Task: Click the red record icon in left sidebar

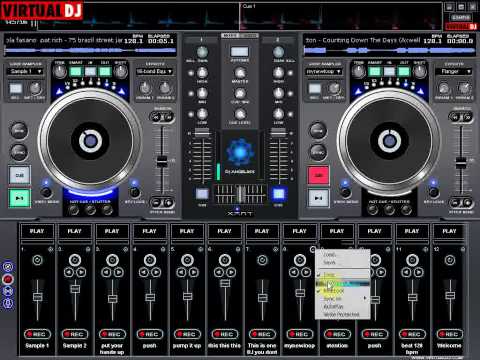Action: (x=8, y=279)
